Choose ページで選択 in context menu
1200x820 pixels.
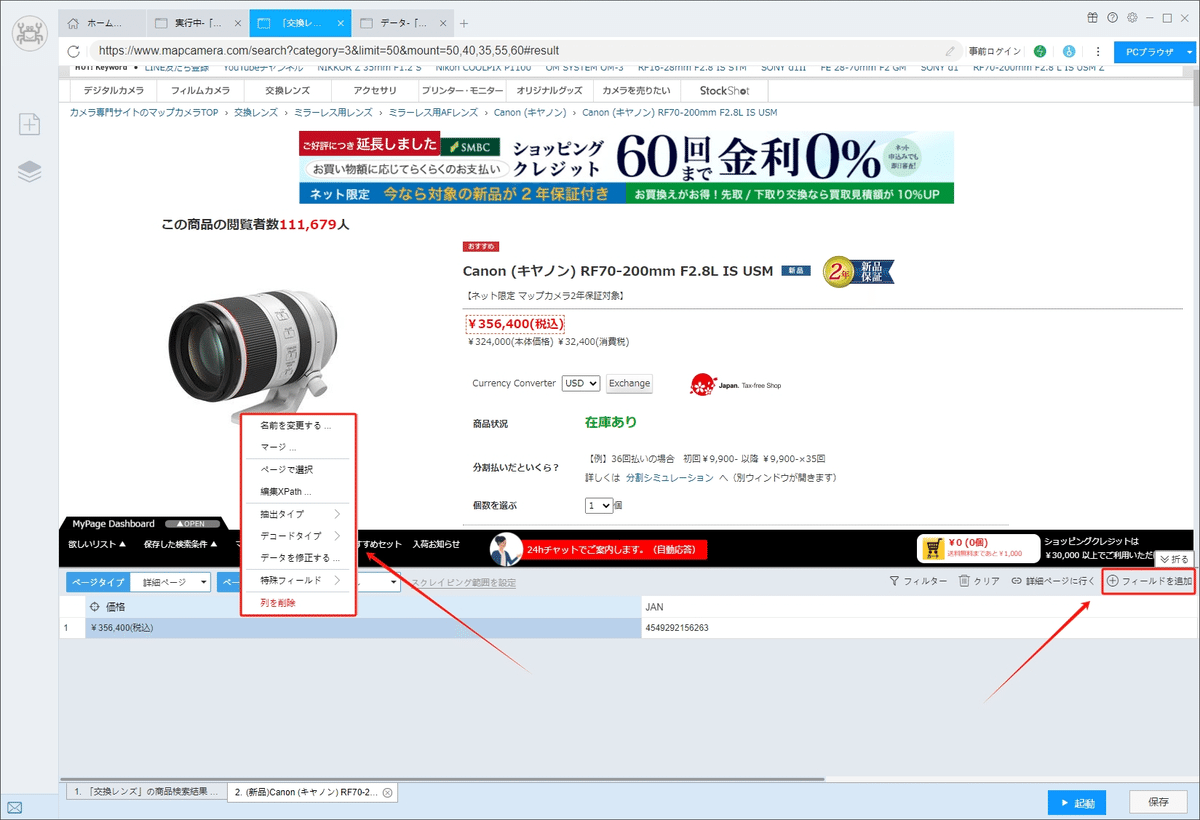(287, 469)
